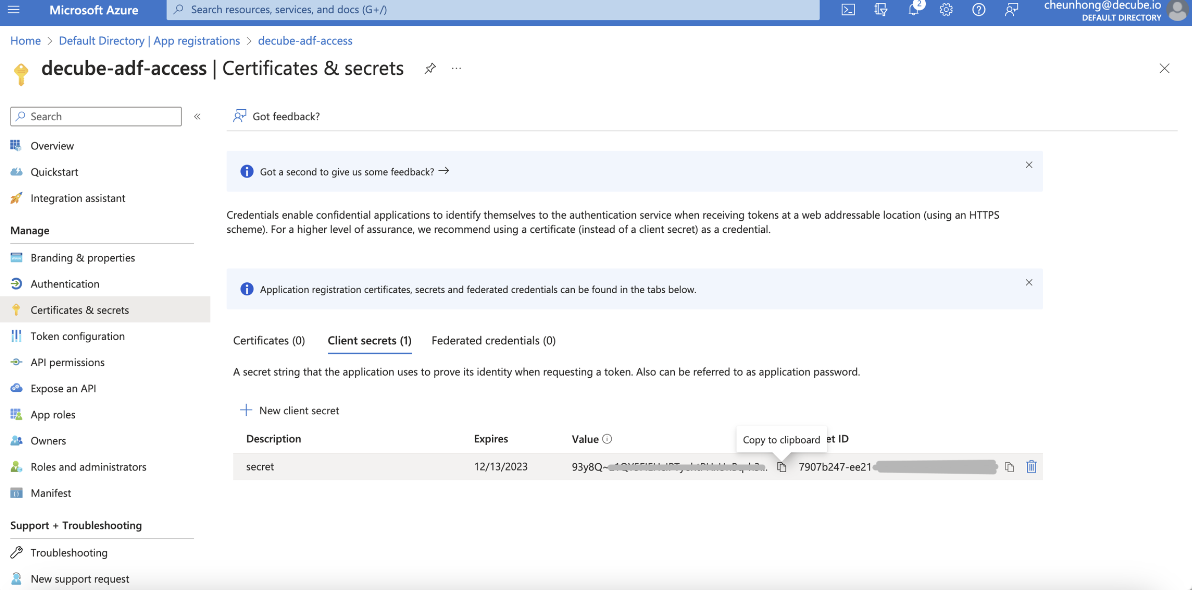Screen dimensions: 1192x590
Task: Collapse the left sidebar with double chevron
Action: coord(197,117)
